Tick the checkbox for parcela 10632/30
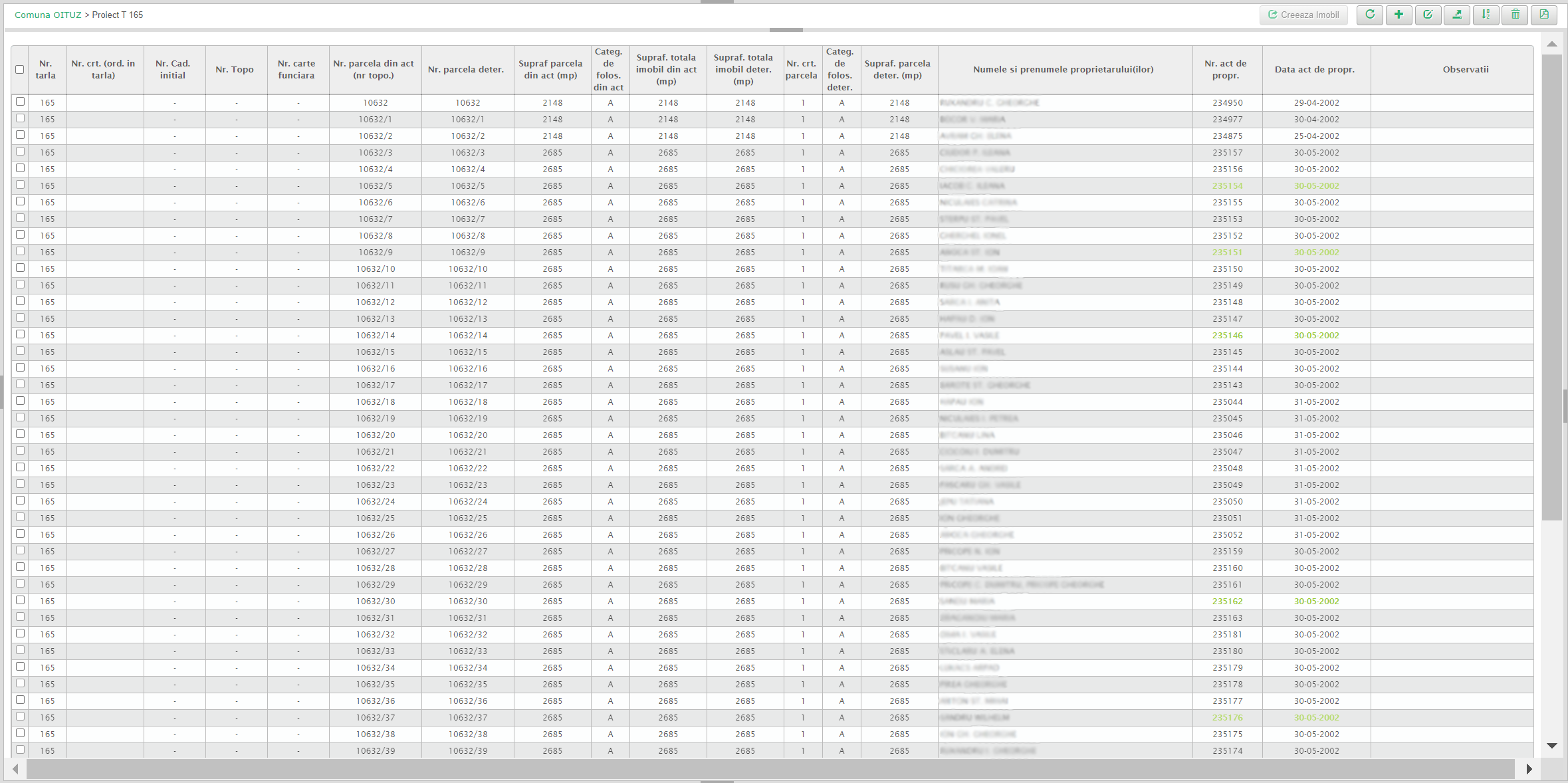1568x783 pixels. pos(21,600)
